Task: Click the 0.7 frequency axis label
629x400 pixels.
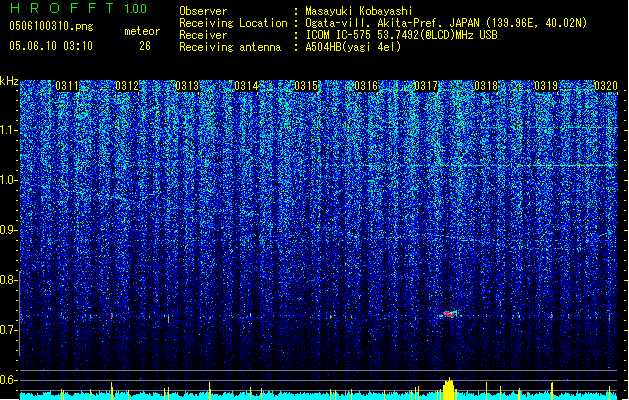Action: (8, 330)
